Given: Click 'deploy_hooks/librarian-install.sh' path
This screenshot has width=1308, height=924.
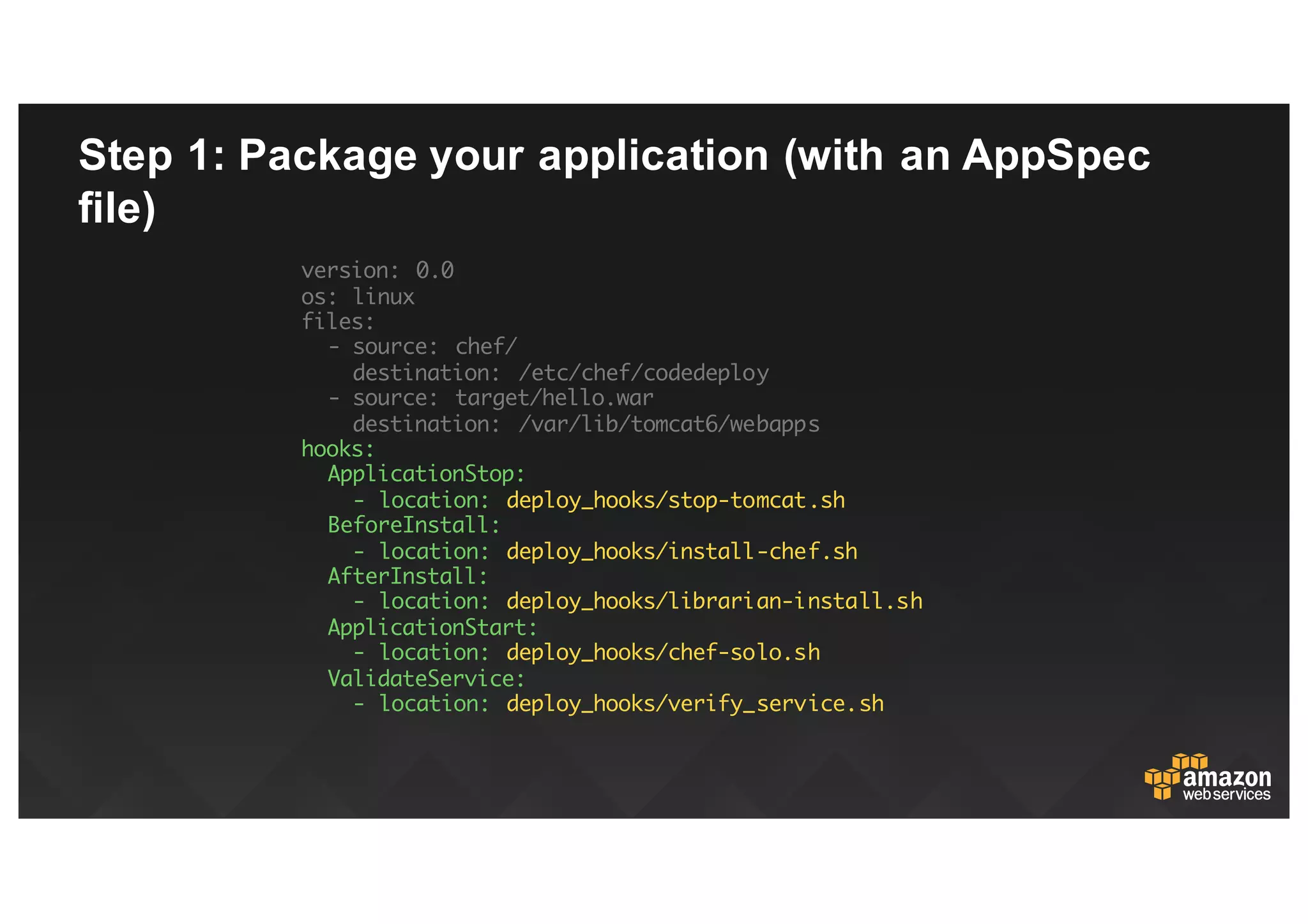Looking at the screenshot, I should (x=715, y=602).
